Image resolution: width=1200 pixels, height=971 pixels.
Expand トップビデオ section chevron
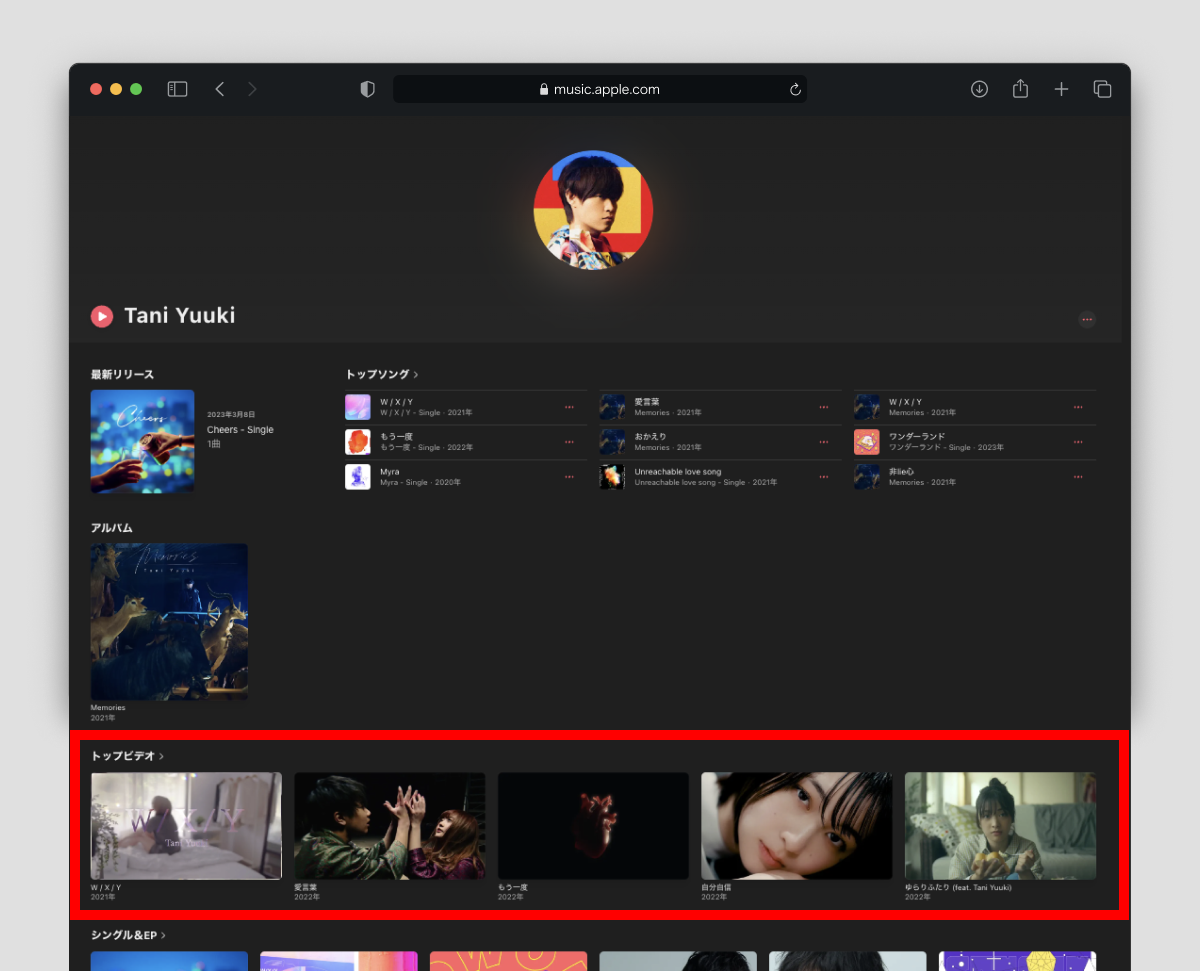click(162, 757)
